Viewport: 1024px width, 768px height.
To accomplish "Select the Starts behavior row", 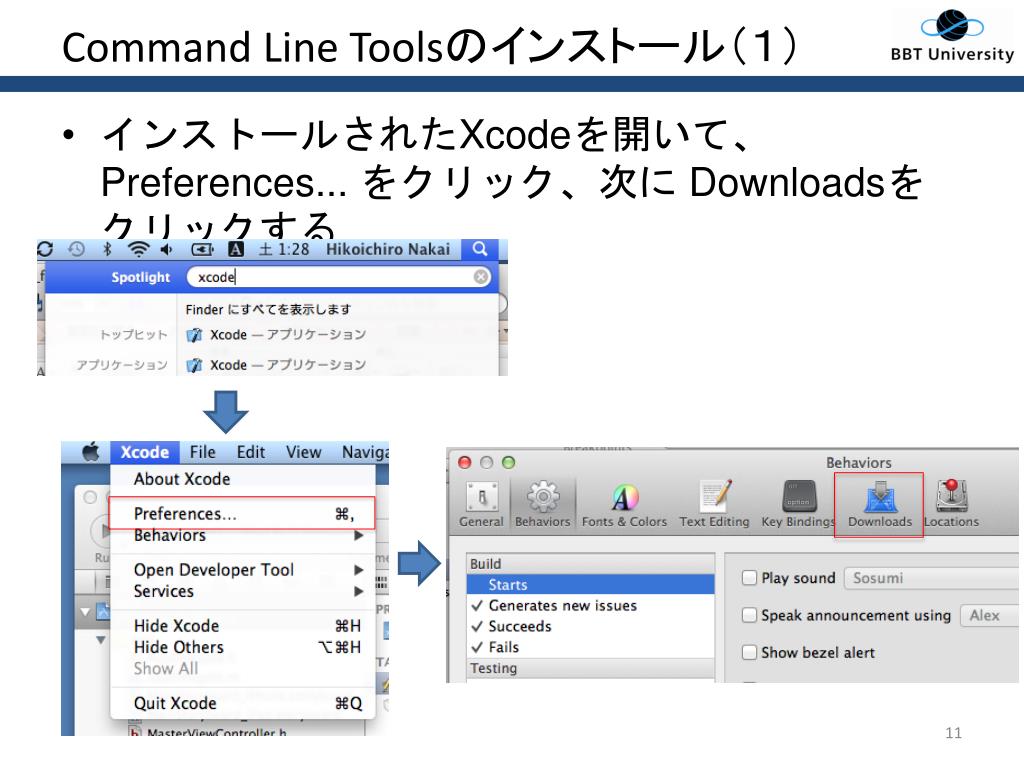I will [590, 584].
